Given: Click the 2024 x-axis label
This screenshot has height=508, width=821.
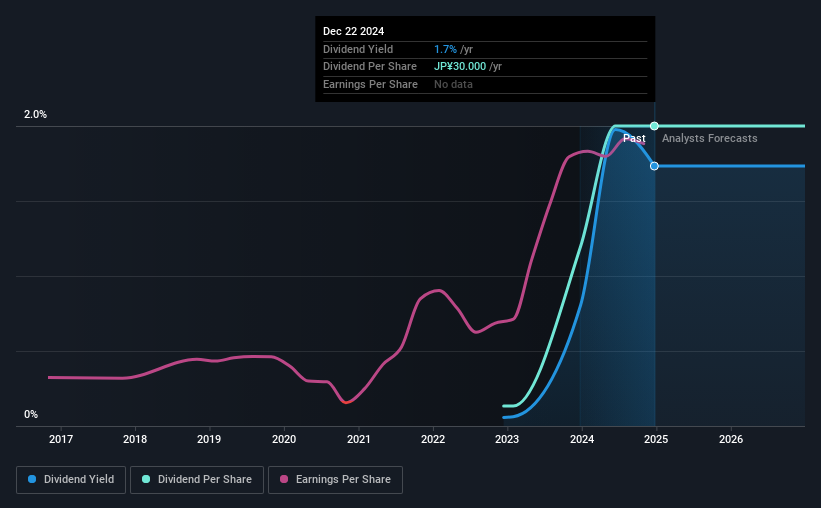Looking at the screenshot, I should point(582,439).
